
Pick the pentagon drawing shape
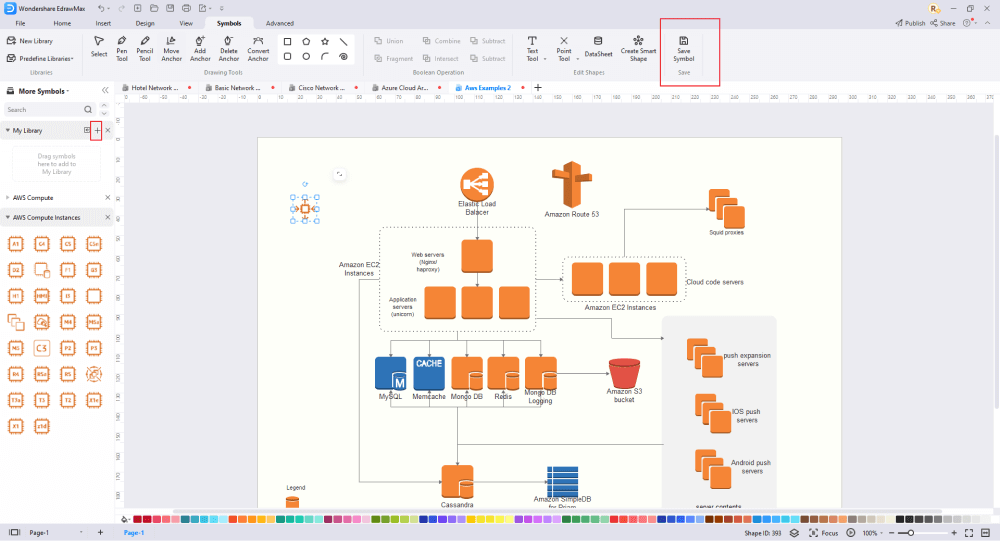tap(306, 41)
